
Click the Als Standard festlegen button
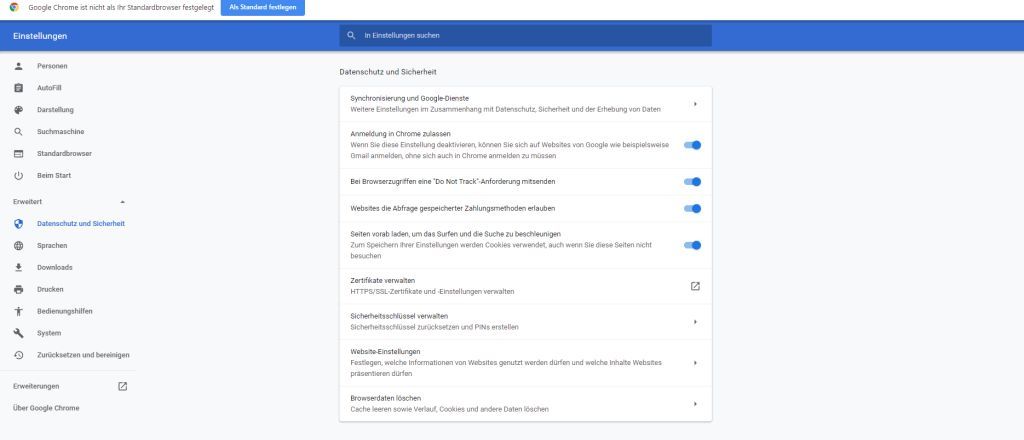[263, 7]
